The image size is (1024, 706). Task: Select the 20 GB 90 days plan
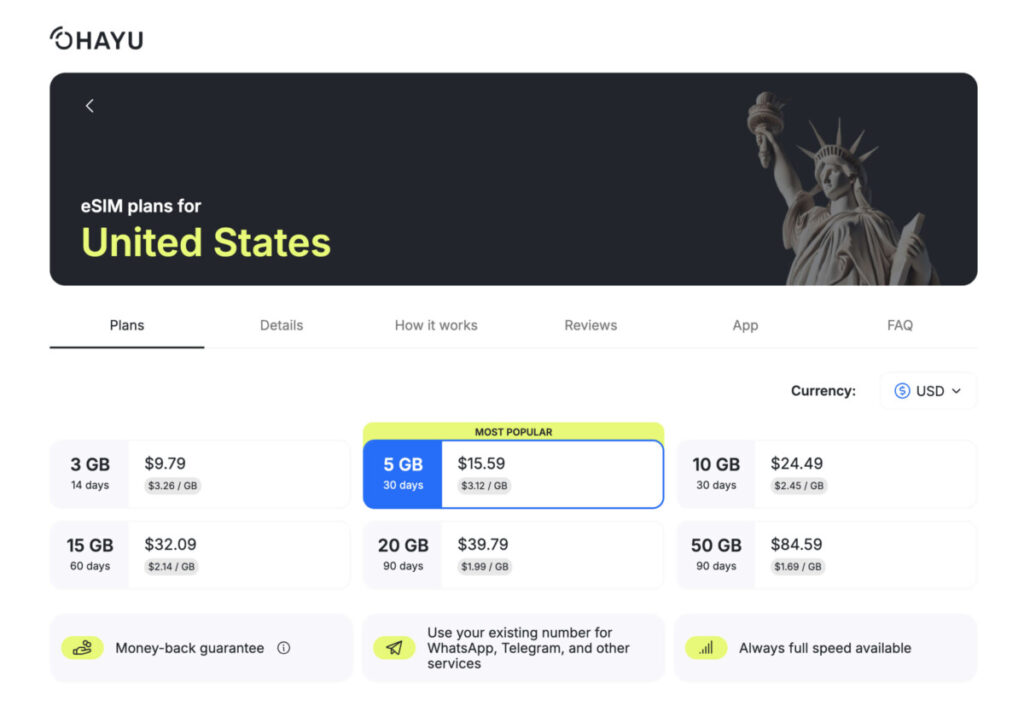pos(513,555)
